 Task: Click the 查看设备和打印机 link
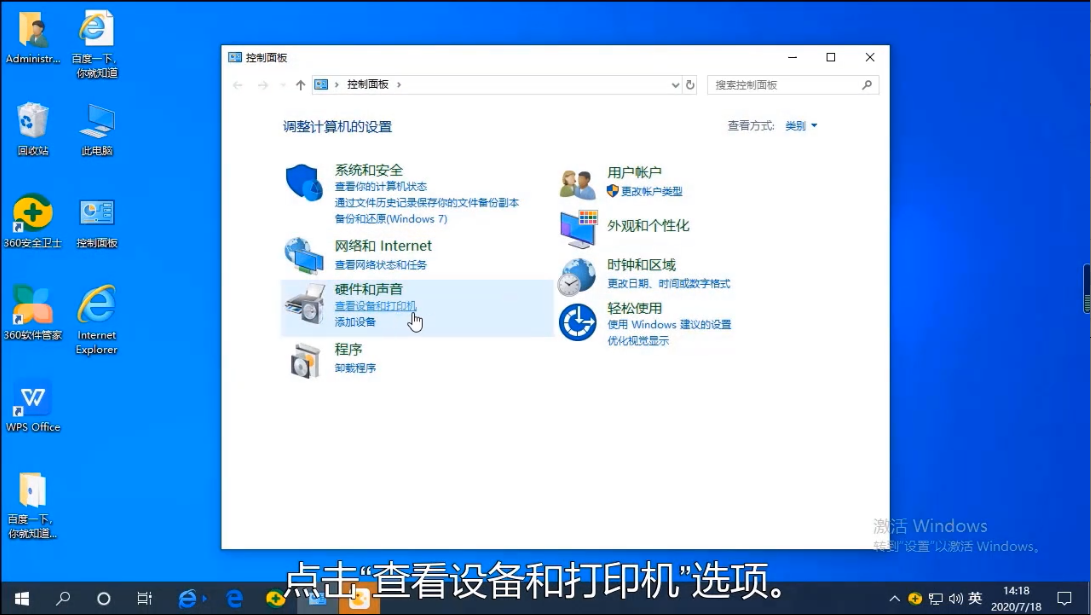pos(375,306)
